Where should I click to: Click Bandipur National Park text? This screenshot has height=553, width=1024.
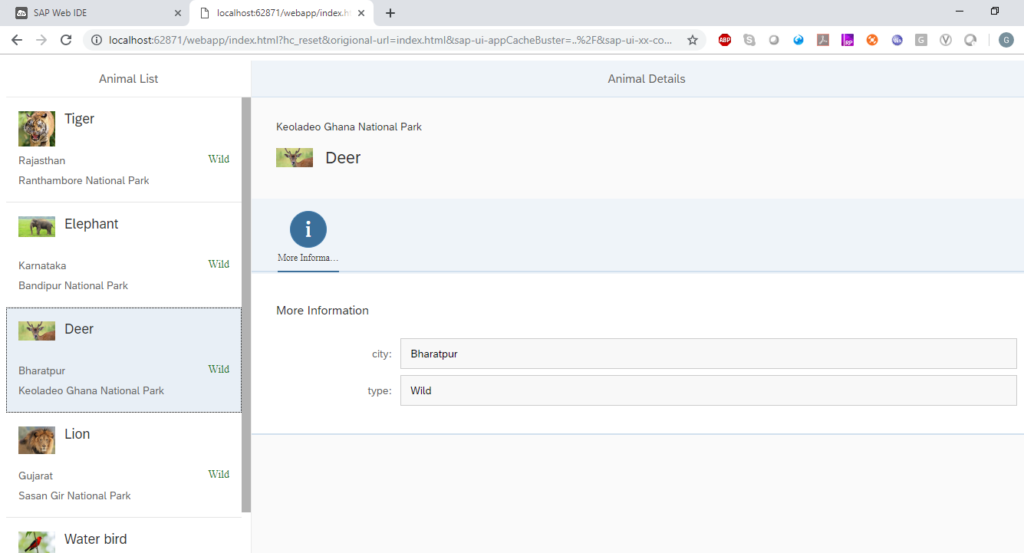73,285
